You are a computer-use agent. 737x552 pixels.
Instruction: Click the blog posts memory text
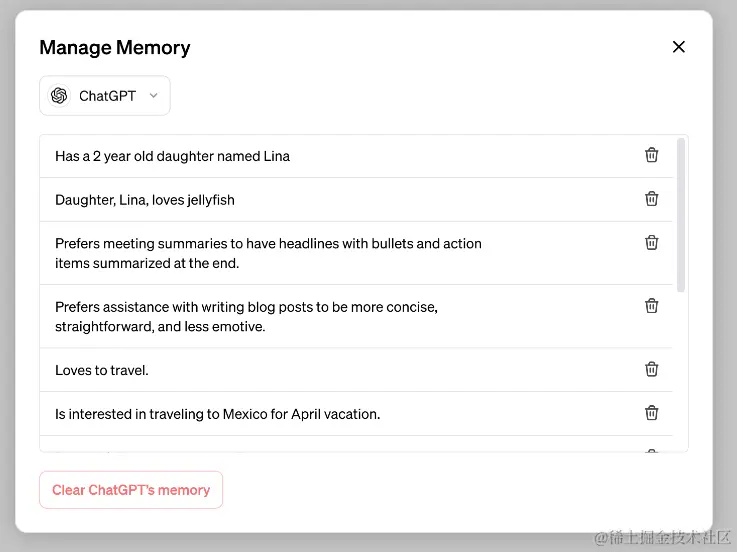246,316
